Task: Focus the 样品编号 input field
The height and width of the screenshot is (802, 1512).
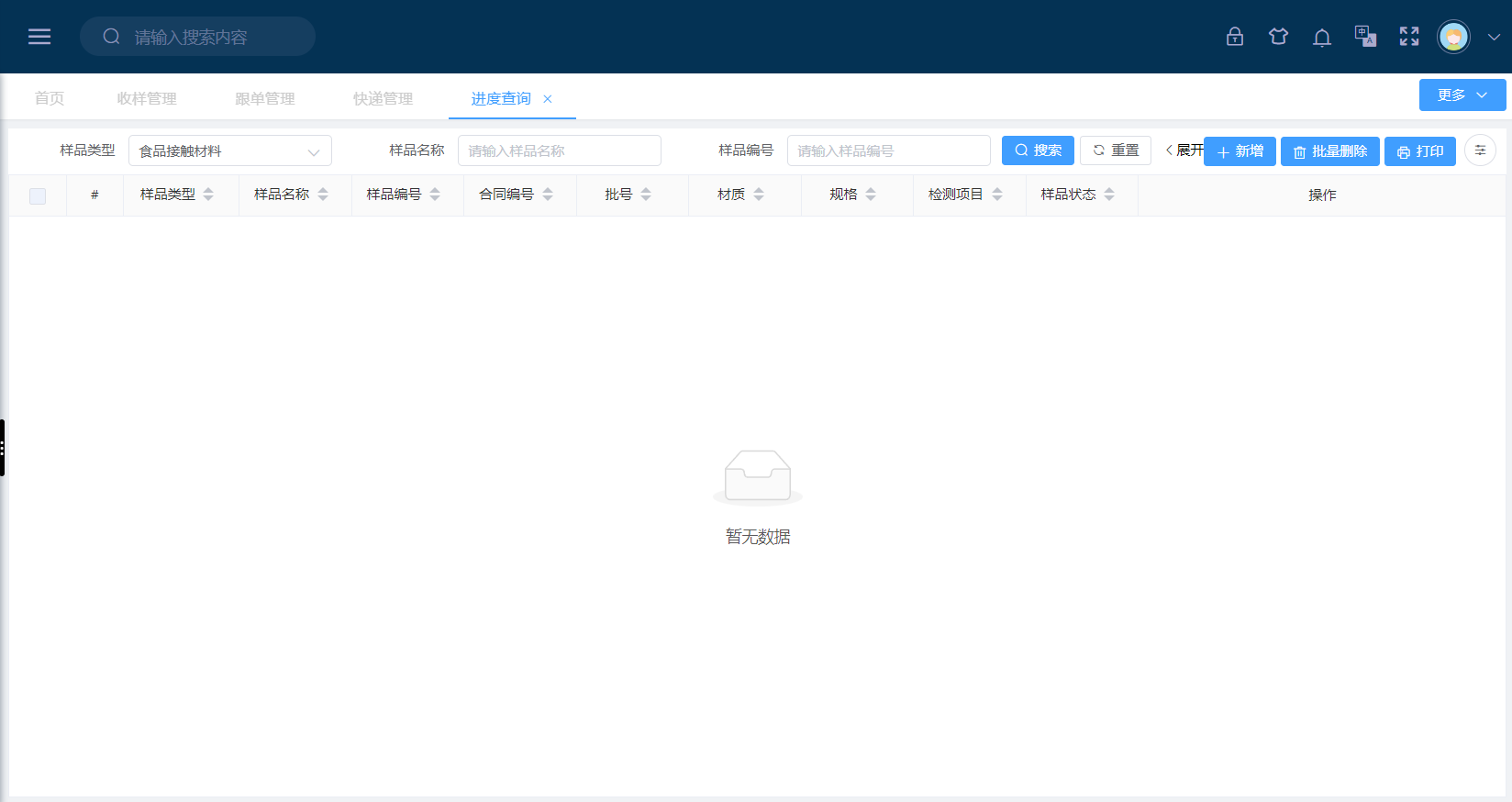Action: 889,150
